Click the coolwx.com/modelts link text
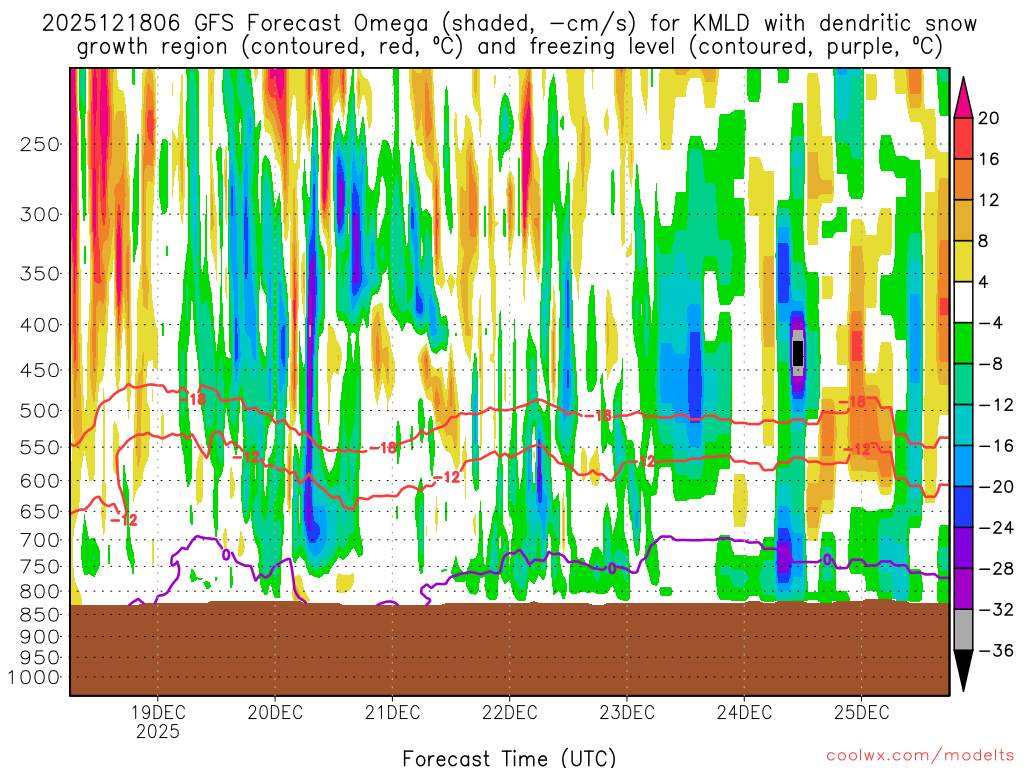 [920, 756]
